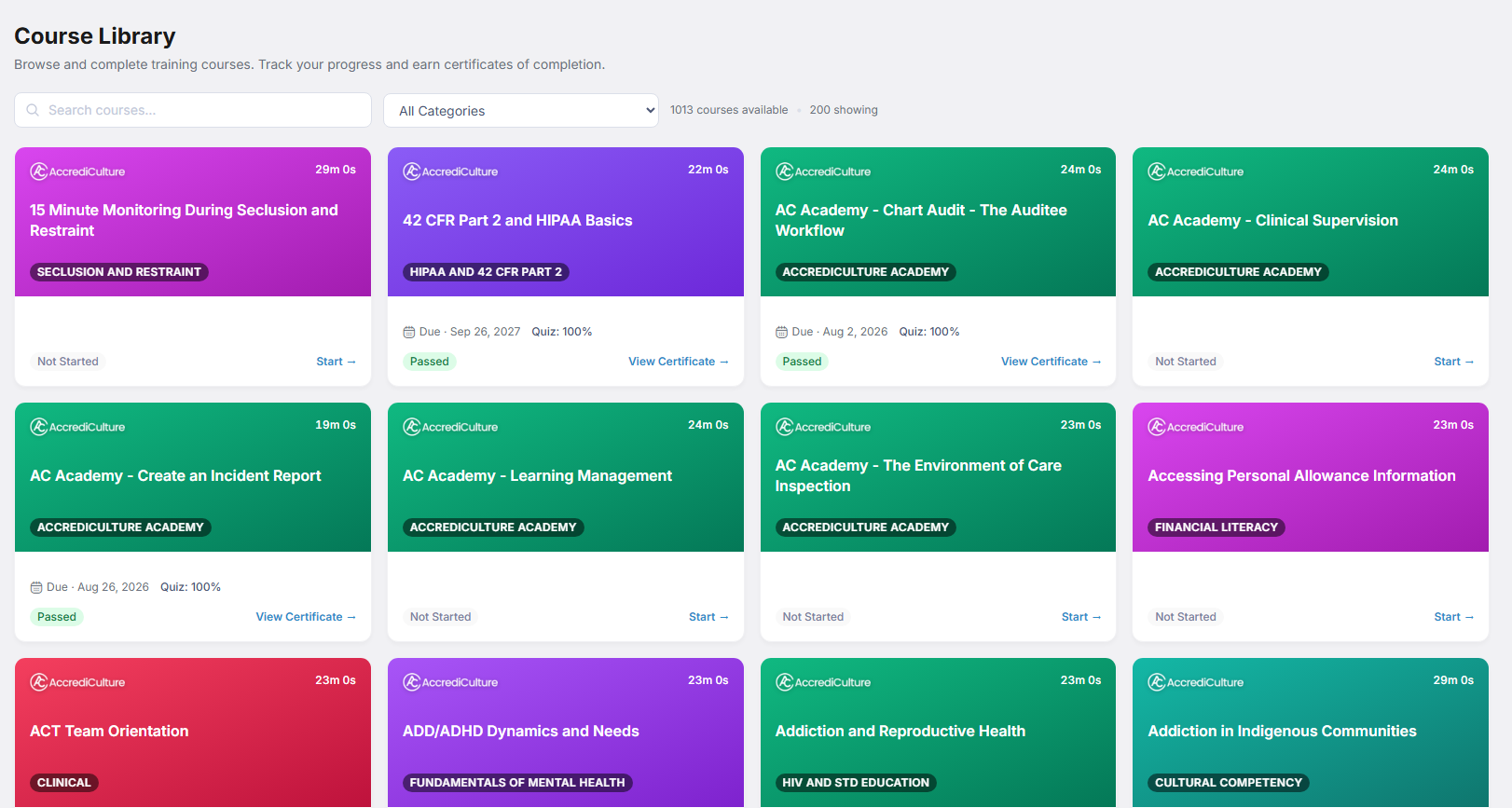The image size is (1512, 808).
Task: Start the 15 Minute Monitoring During Seclusion course
Action: coord(336,362)
